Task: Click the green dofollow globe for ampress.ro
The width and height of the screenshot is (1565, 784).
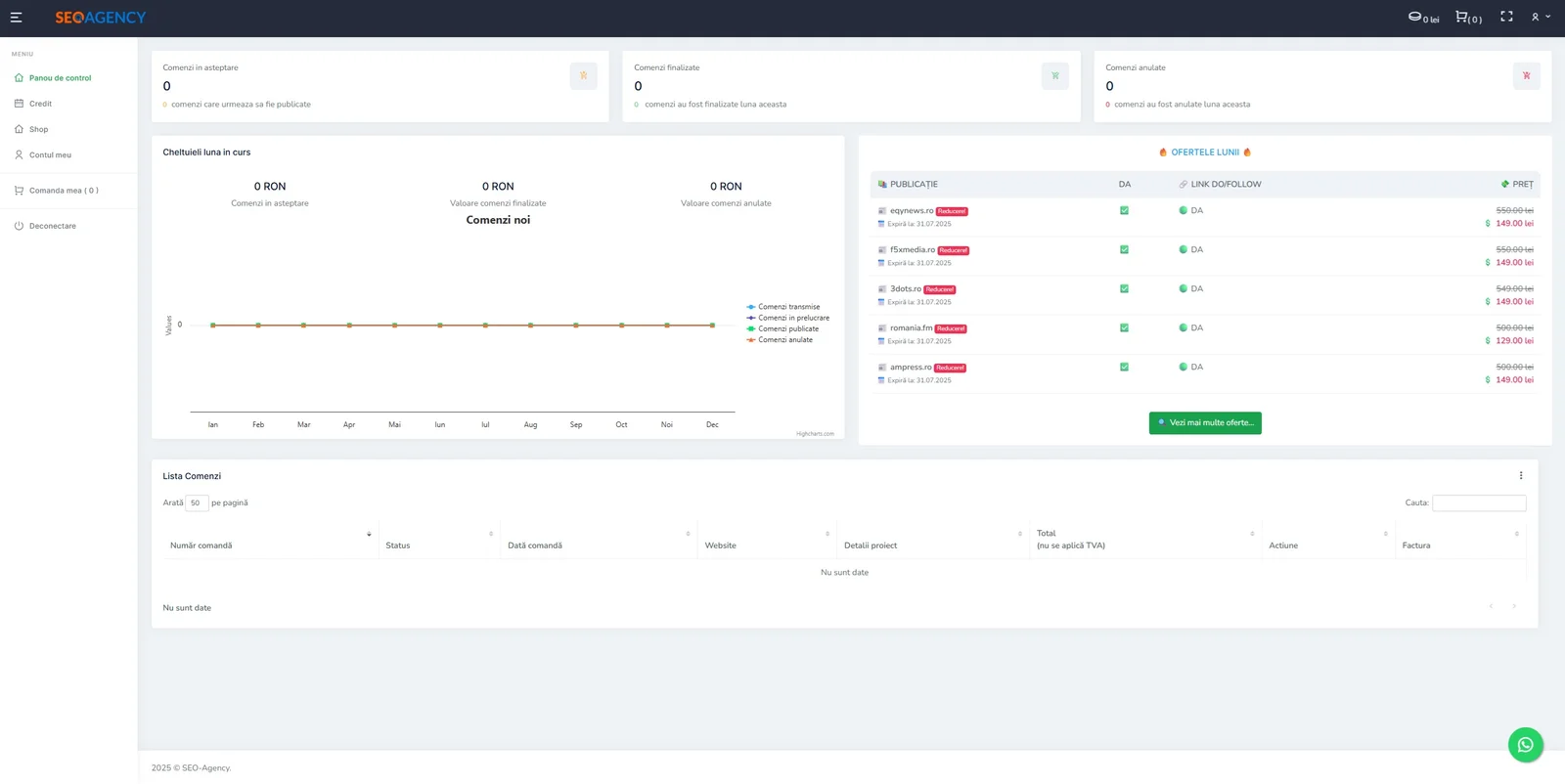Action: click(x=1183, y=367)
